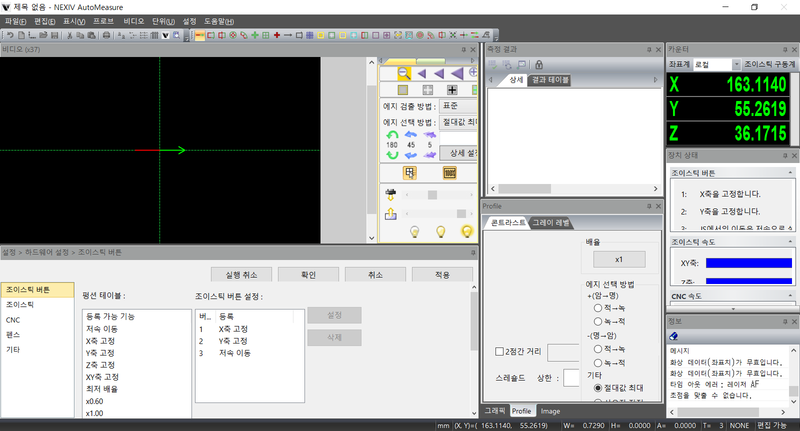Image resolution: width=800 pixels, height=431 pixels.
Task: Open the 좌표계 로컬 dropdown
Action: click(717, 64)
